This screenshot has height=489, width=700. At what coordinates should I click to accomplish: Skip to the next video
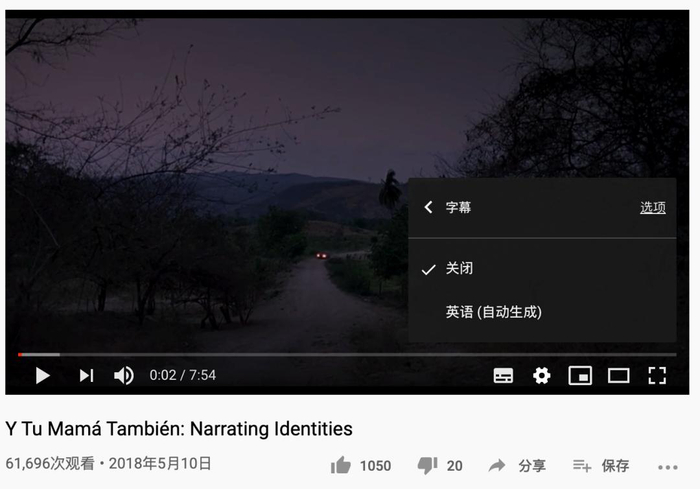pyautogui.click(x=86, y=376)
